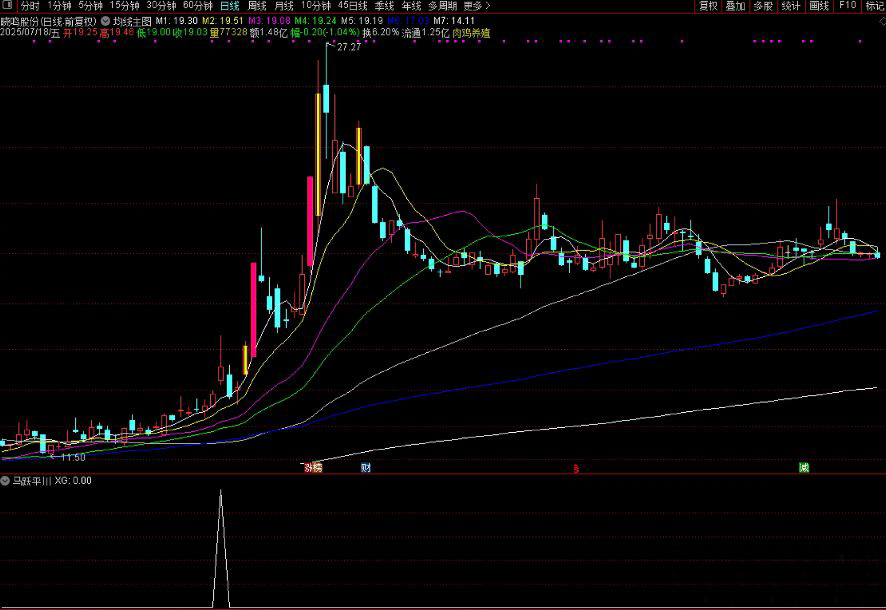Click the red S marker on timeline
Viewport: 886px width, 610px height.
(x=575, y=467)
